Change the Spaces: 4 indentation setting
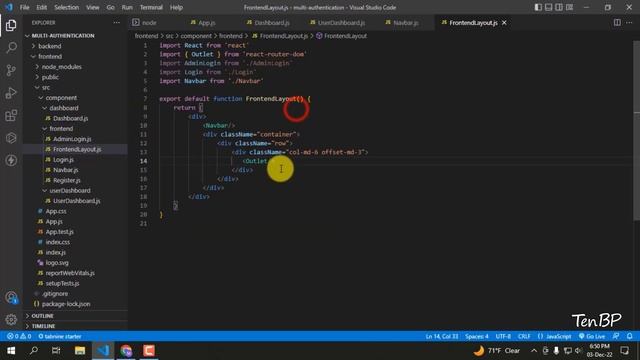 [477, 336]
